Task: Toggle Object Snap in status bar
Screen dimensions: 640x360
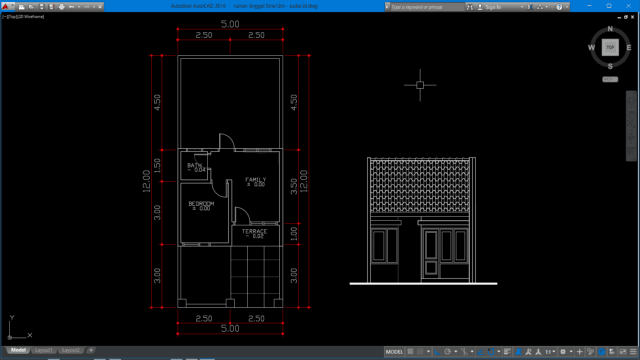Action: tap(491, 352)
